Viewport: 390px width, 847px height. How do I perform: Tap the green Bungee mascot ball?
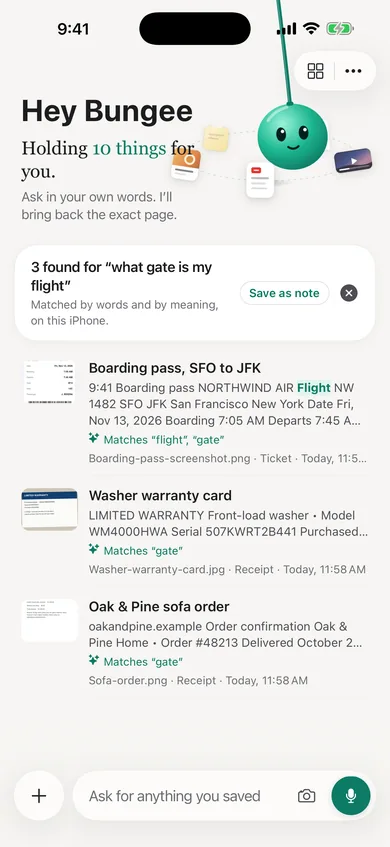pyautogui.click(x=292, y=135)
